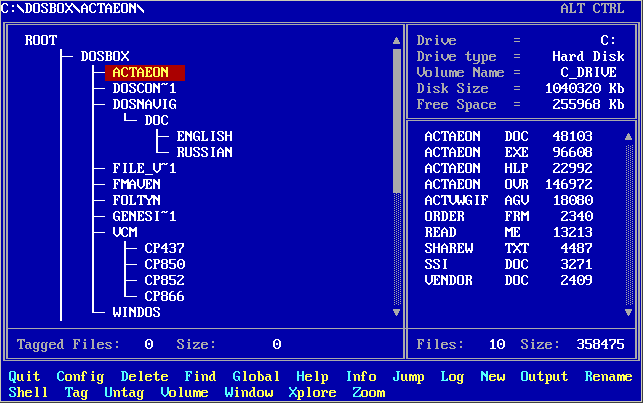Viewport: 643px width, 403px height.
Task: Select the DOSBOX directory
Action: pyautogui.click(x=105, y=56)
